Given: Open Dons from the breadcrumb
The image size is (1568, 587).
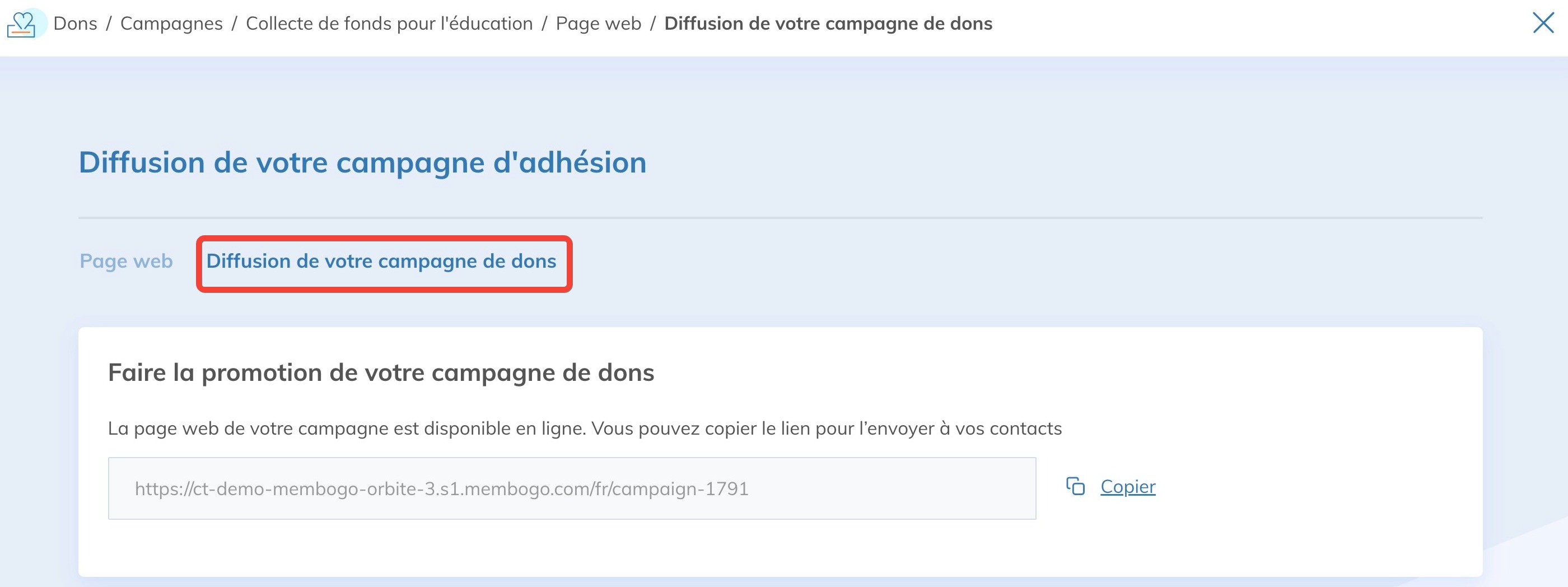Looking at the screenshot, I should coord(75,23).
